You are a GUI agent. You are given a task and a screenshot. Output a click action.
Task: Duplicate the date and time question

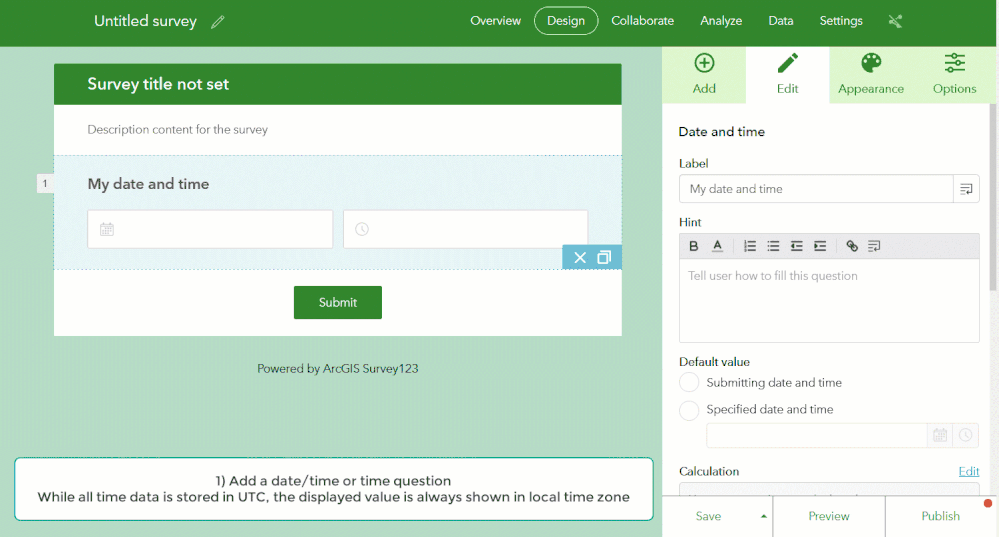click(x=604, y=257)
